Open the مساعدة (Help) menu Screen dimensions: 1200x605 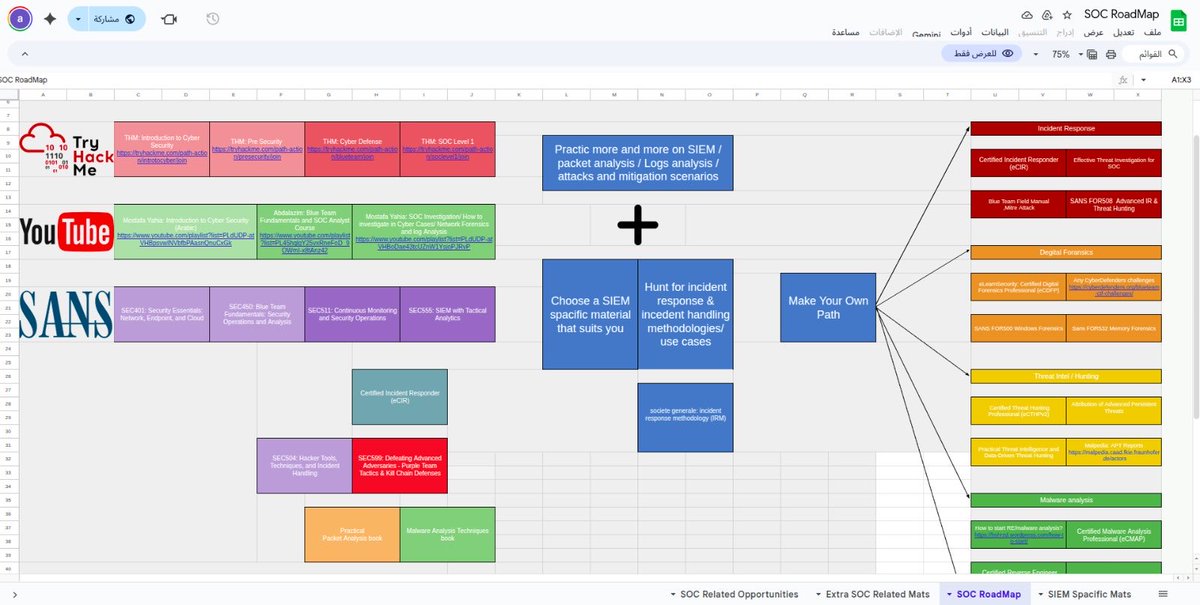846,32
